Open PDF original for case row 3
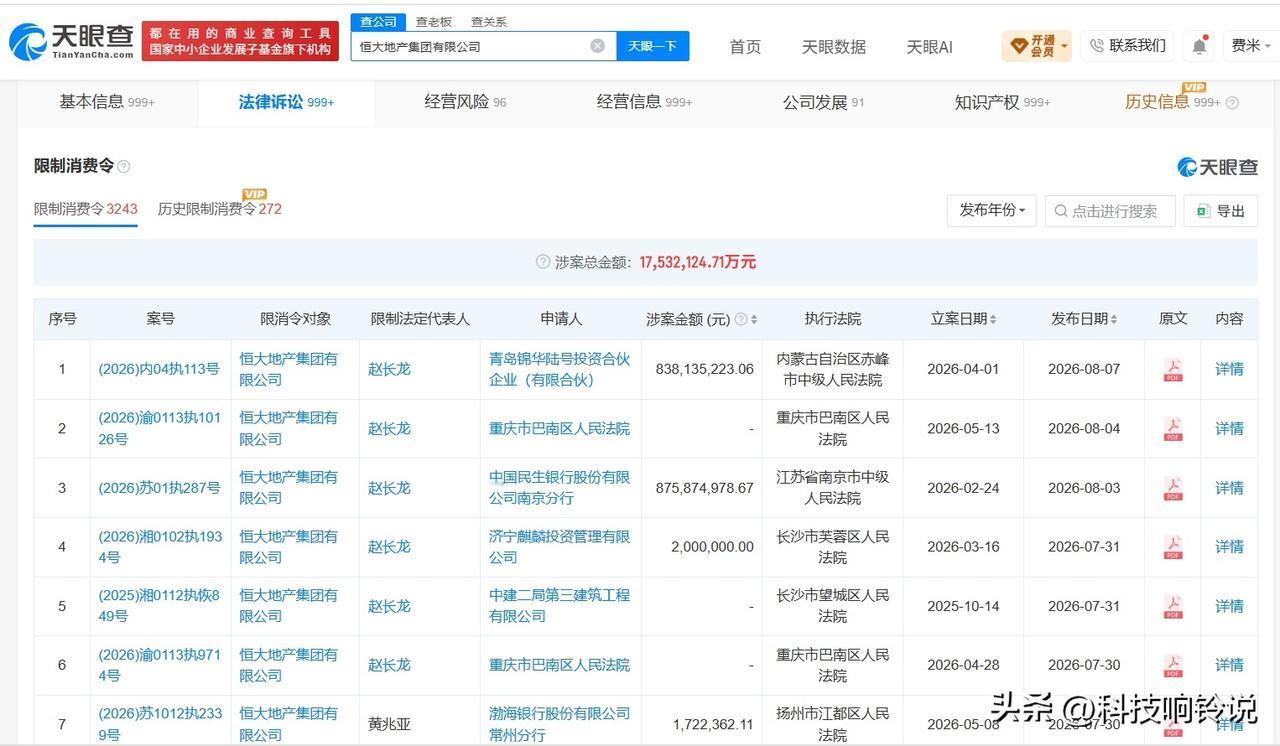The width and height of the screenshot is (1280, 746). (x=1172, y=488)
